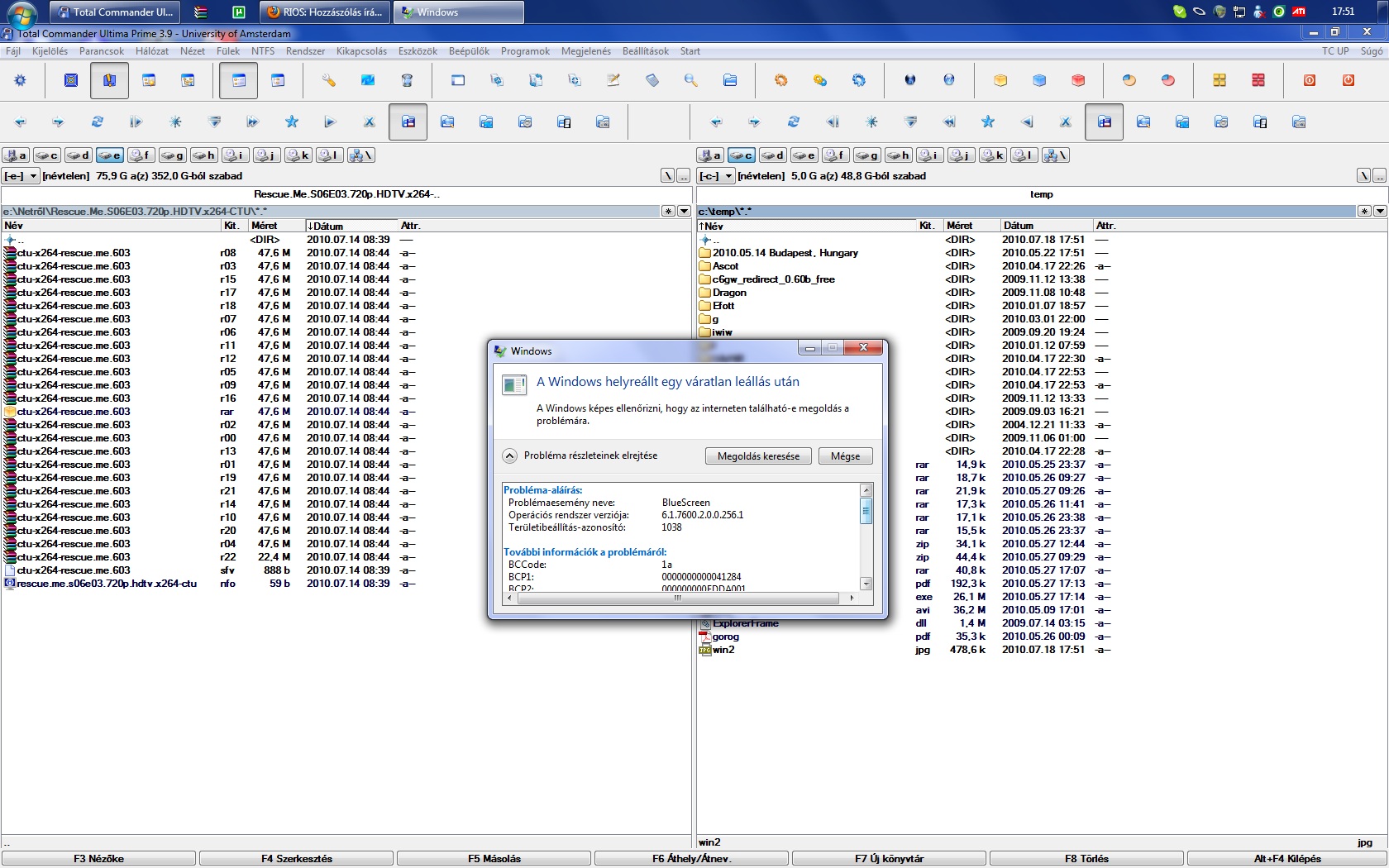Click the orange gear toolbar icon
Screen dimensions: 1389x868
781,80
